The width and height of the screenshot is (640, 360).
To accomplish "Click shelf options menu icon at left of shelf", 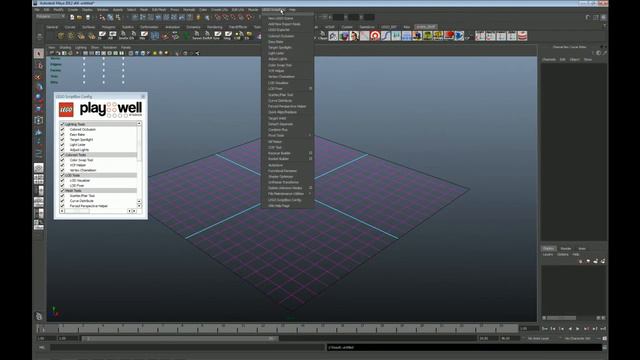I will (40, 37).
